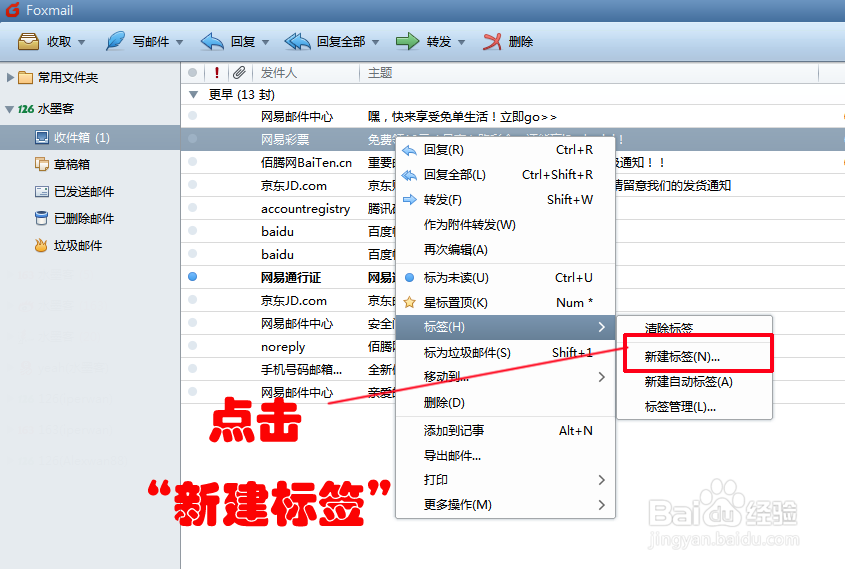This screenshot has width=845, height=569.
Task: Click the attachment paperclip column header icon
Action: pos(239,72)
